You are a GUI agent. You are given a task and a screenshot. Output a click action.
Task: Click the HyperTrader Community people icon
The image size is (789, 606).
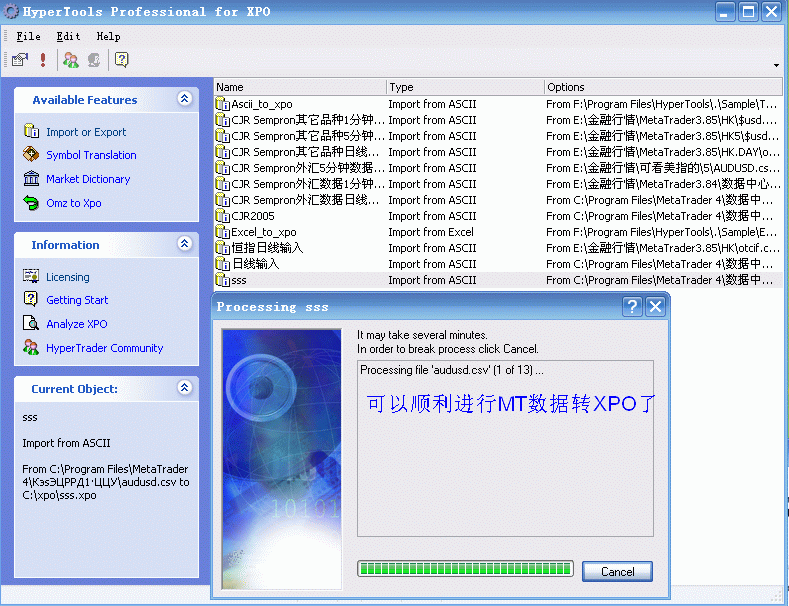[31, 347]
